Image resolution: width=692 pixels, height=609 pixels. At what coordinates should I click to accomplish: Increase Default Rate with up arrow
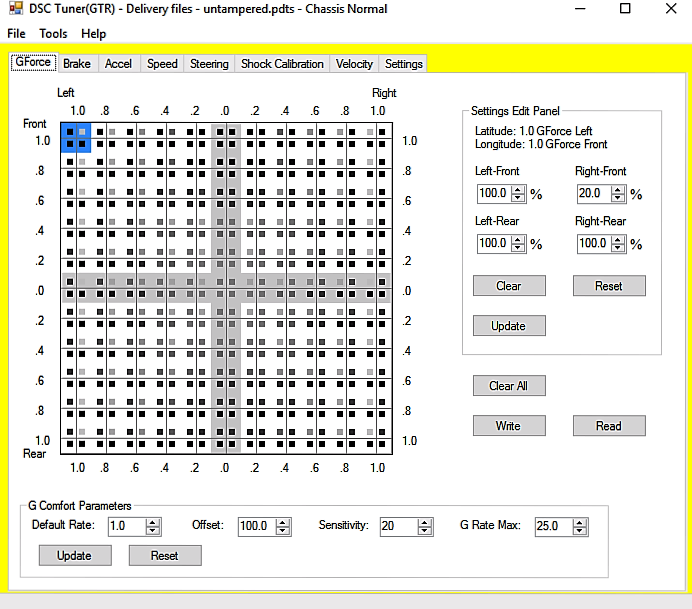click(153, 523)
